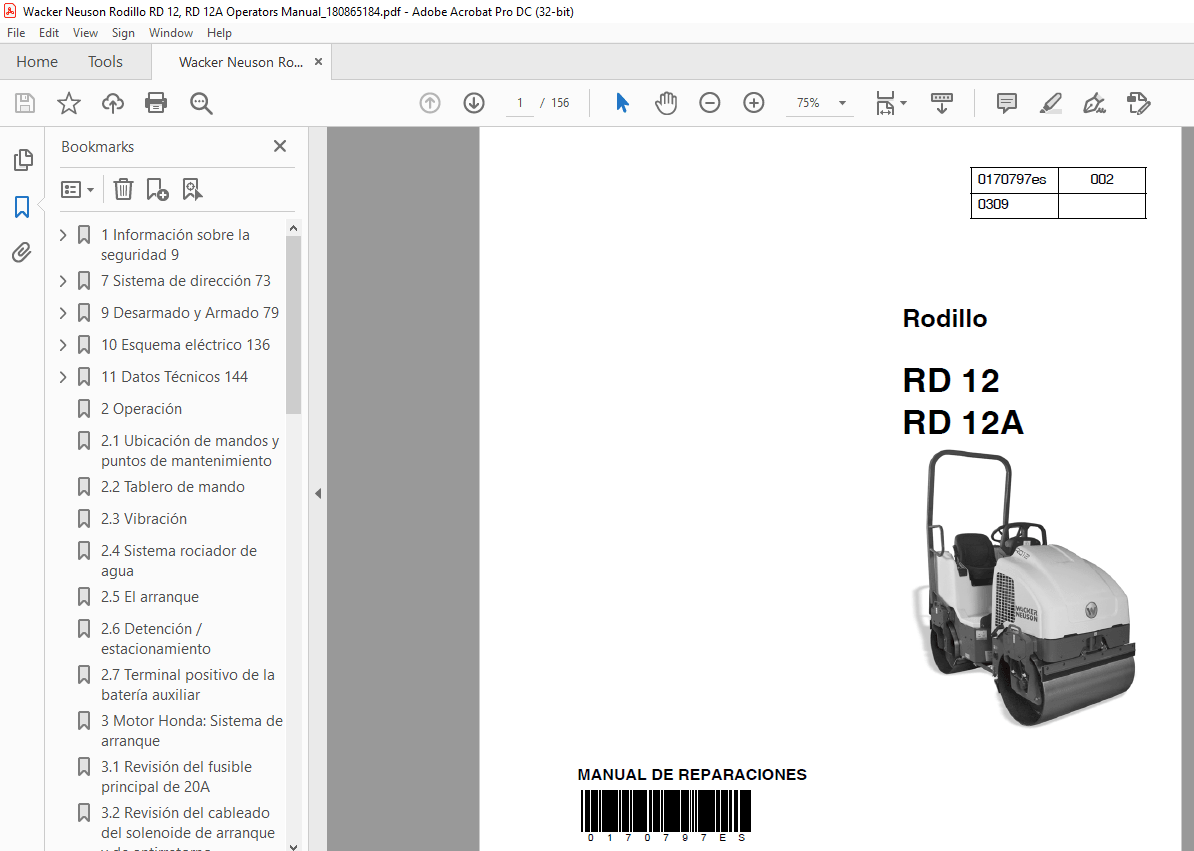Expand the '1 Información sobre la seguridad 9' bookmark
Image resolution: width=1194 pixels, height=851 pixels.
pos(62,234)
